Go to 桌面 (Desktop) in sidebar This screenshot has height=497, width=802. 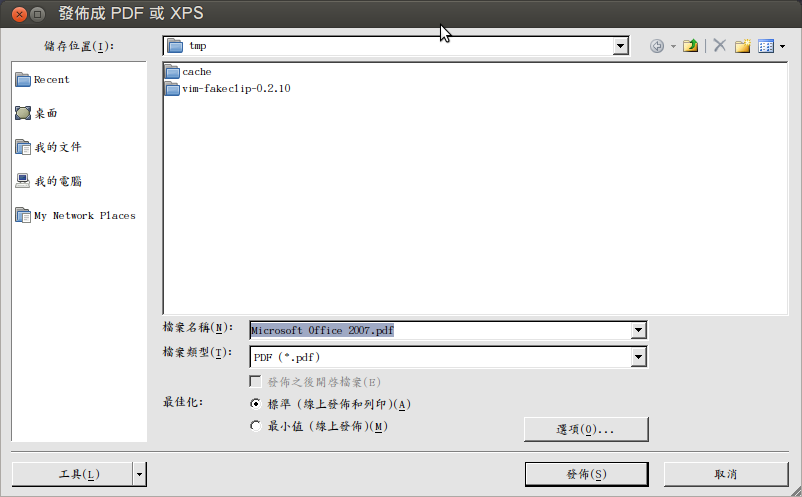tap(36, 113)
